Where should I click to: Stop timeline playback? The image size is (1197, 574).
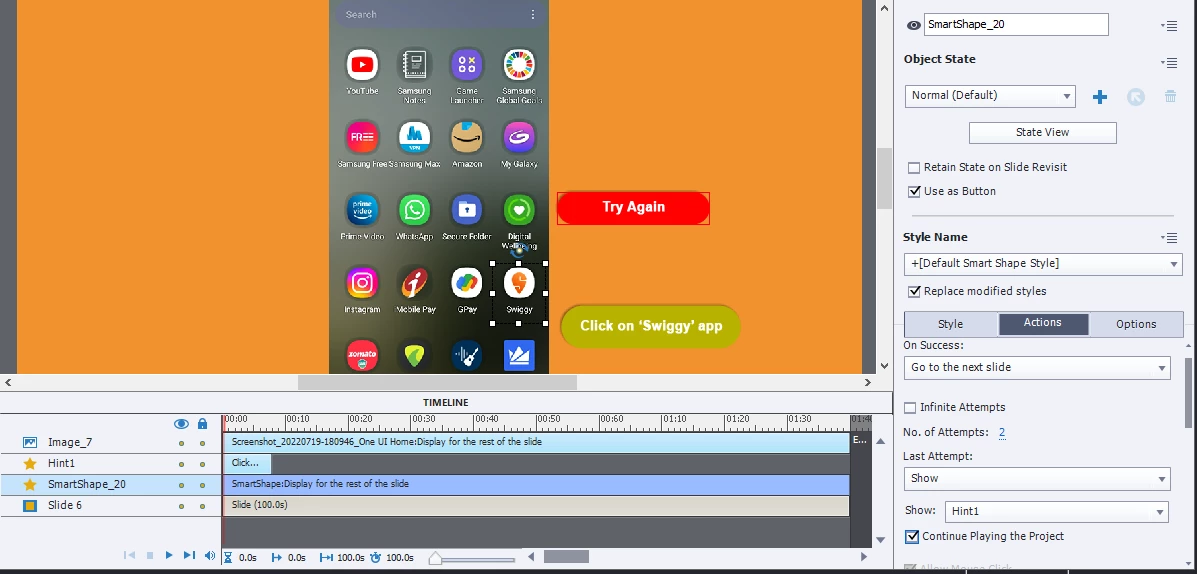(x=150, y=556)
